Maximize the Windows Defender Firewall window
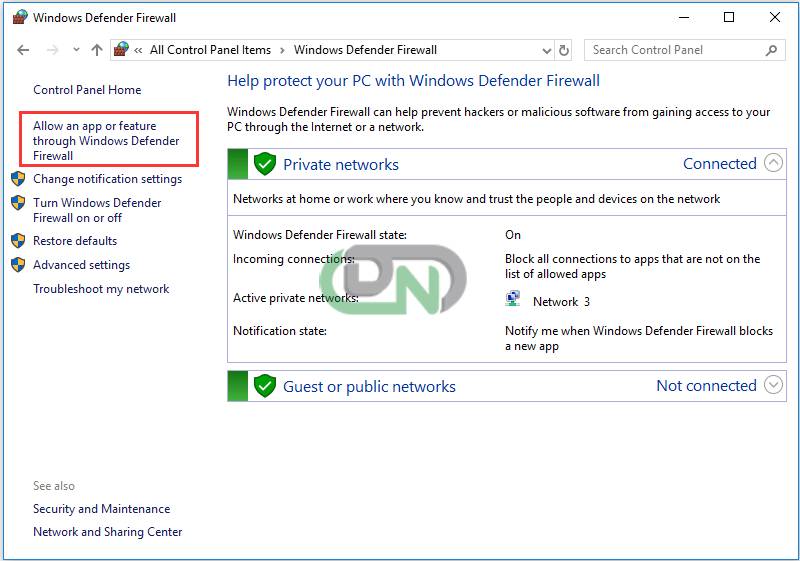The width and height of the screenshot is (800, 561). [729, 17]
